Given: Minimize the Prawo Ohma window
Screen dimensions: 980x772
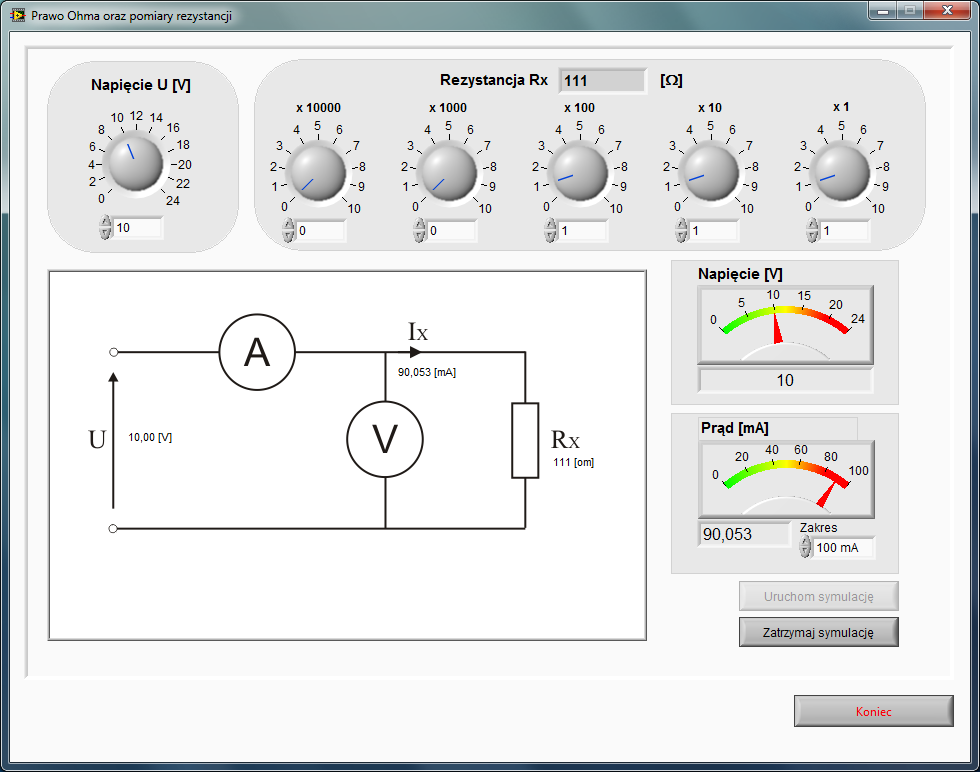Looking at the screenshot, I should 882,11.
